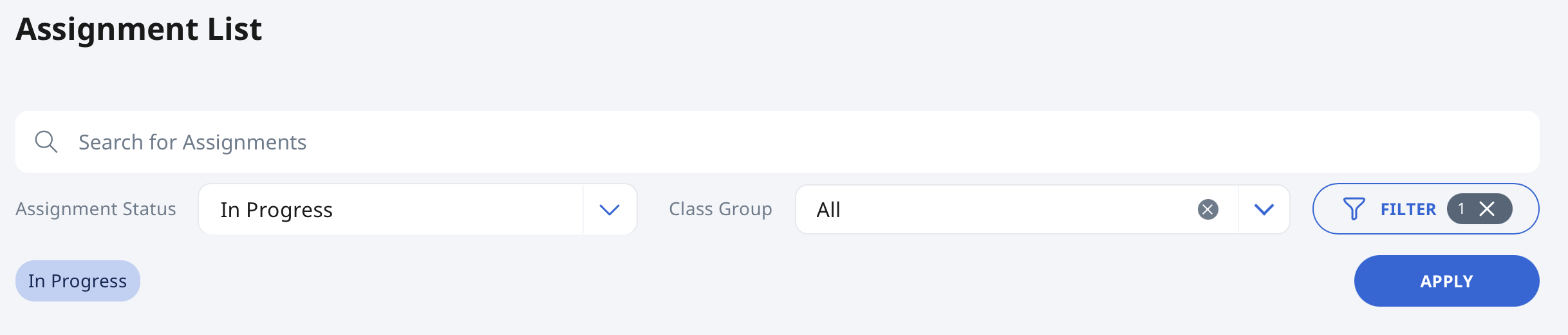Expand the Class Group chevron arrow
The height and width of the screenshot is (335, 1568).
tap(1264, 209)
